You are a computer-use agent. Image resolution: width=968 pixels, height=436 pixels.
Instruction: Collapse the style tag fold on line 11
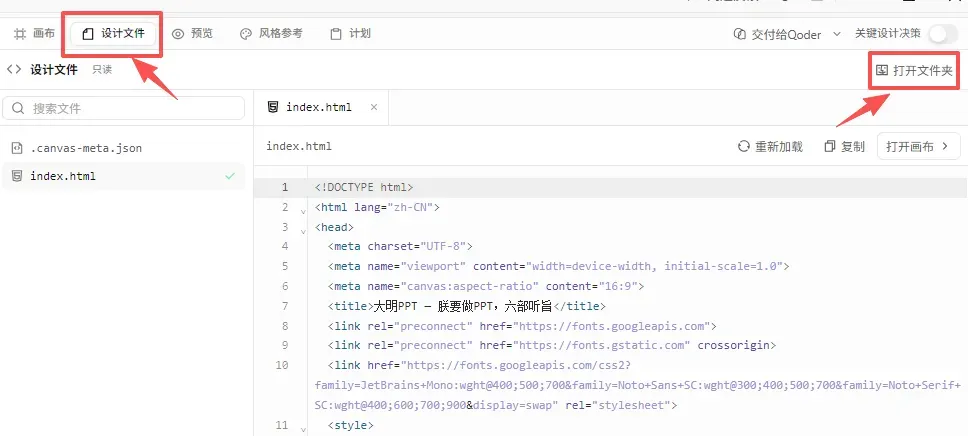point(302,428)
